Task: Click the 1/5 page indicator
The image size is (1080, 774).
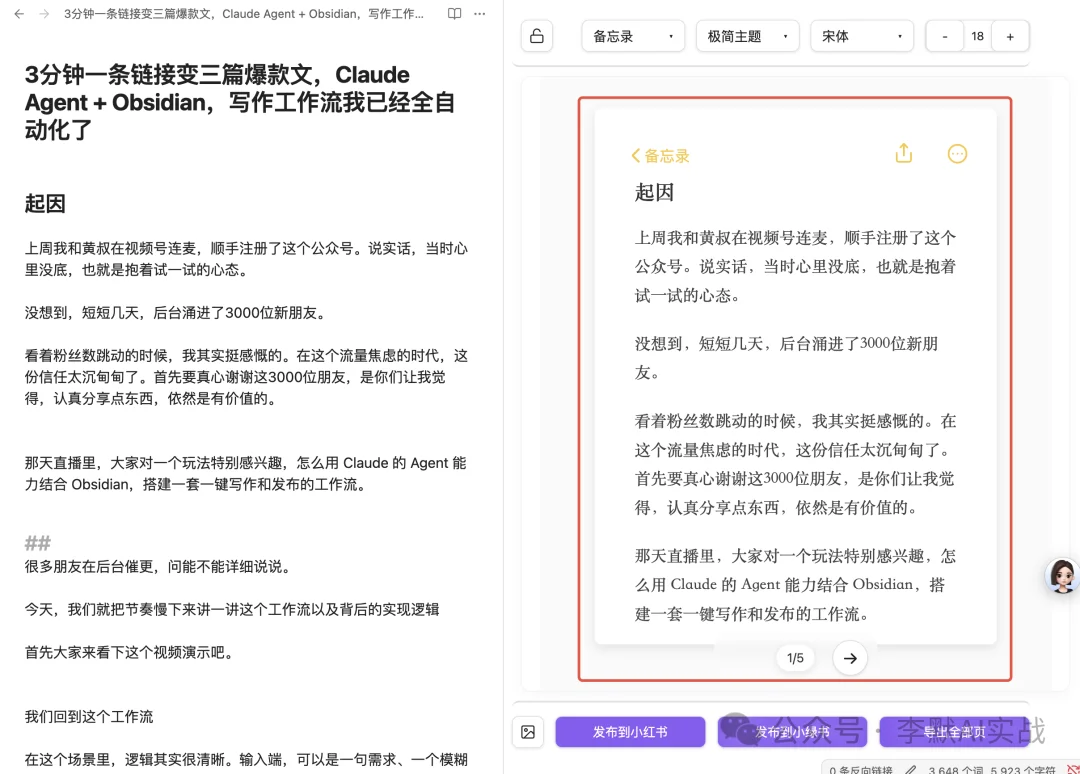Action: [796, 658]
